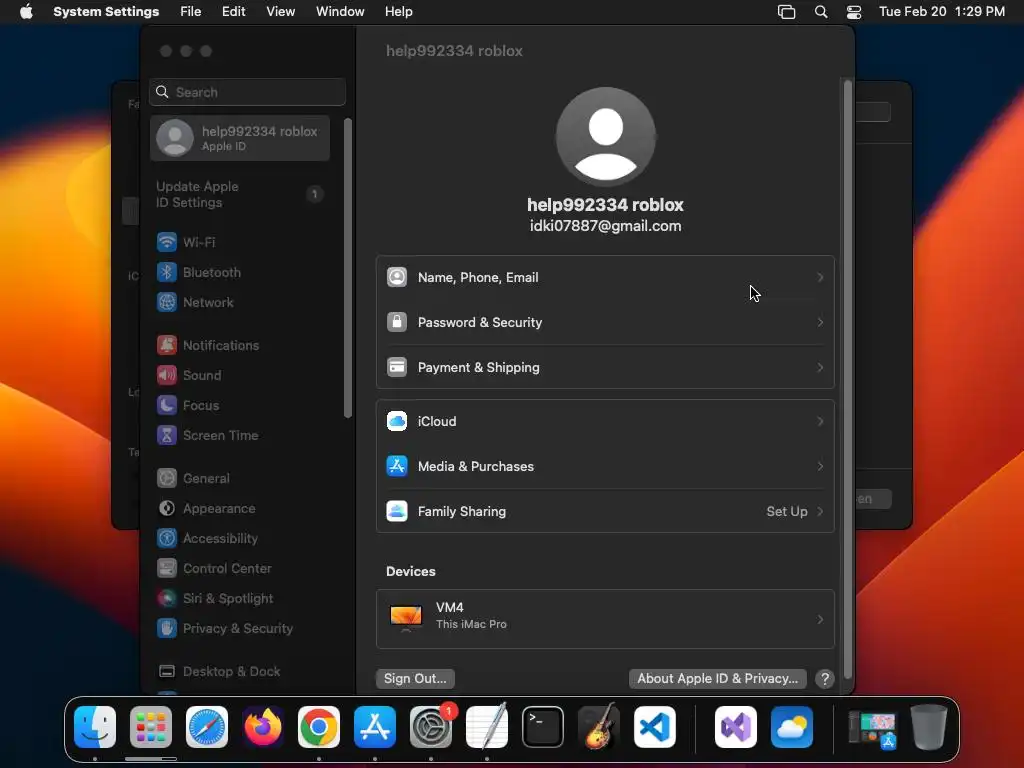Open Google Chrome from the Dock
1024x768 pixels.
tap(319, 727)
